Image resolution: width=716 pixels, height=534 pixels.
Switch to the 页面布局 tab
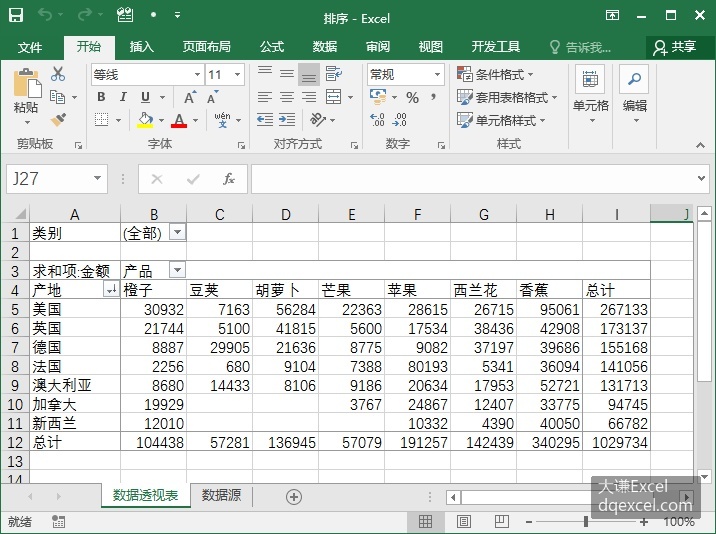(206, 47)
